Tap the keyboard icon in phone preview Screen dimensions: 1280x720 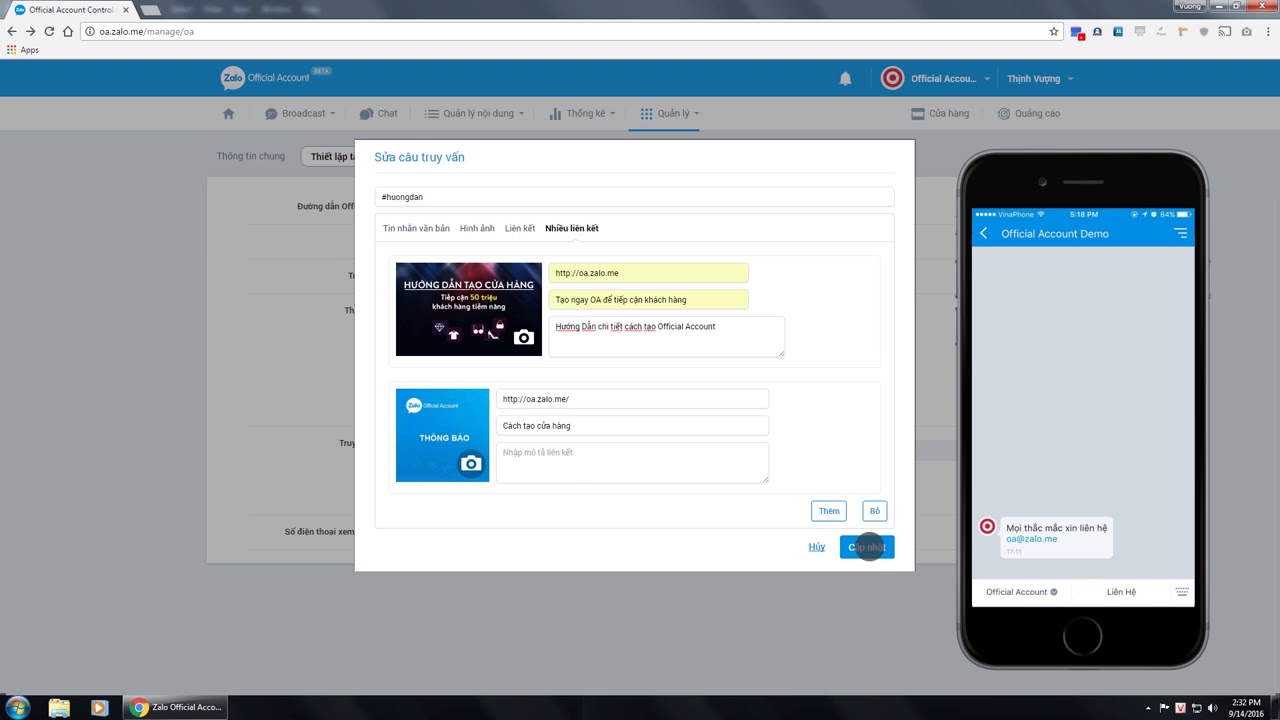(1182, 592)
